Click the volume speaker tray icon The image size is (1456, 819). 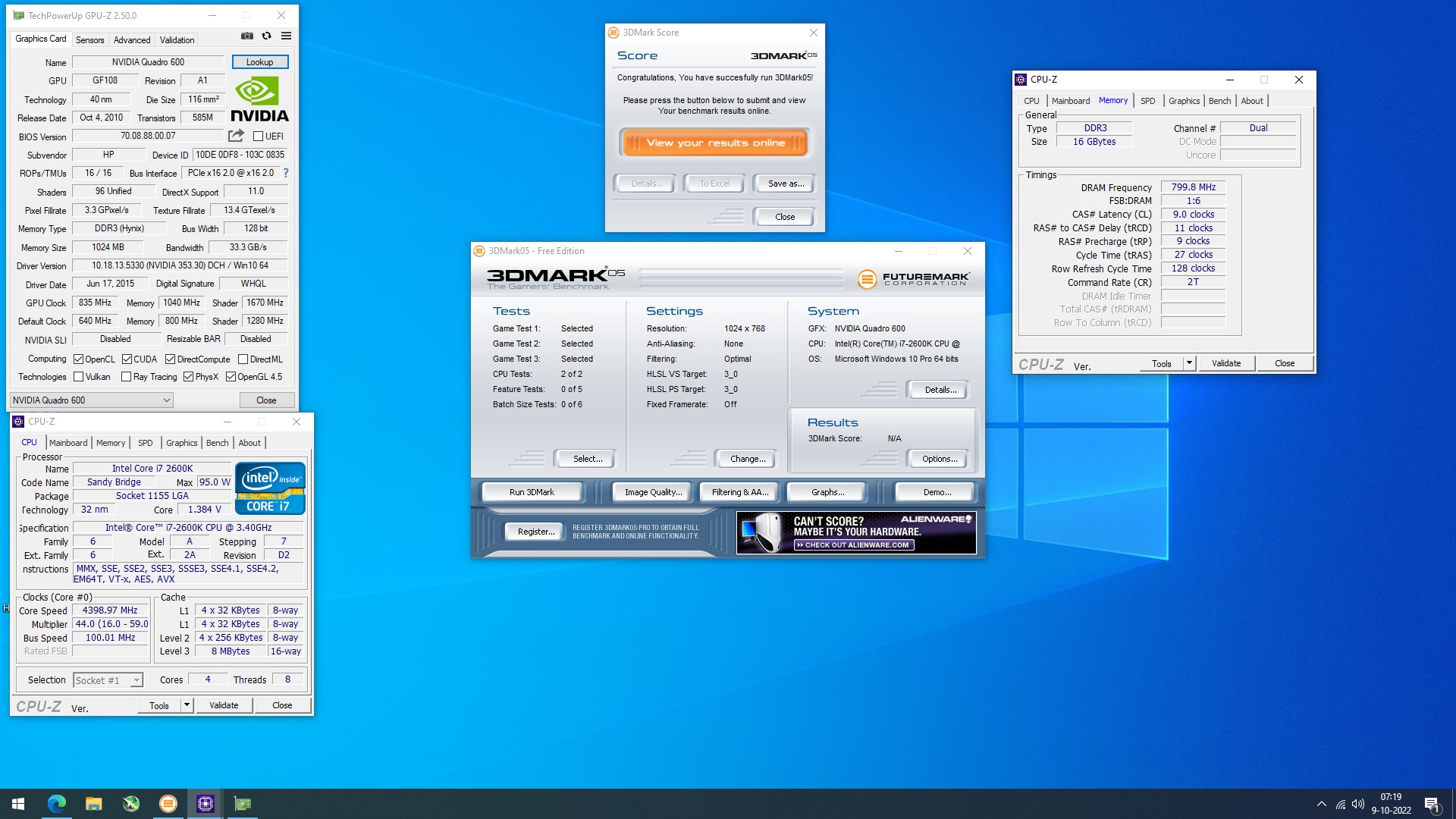pos(1358,804)
